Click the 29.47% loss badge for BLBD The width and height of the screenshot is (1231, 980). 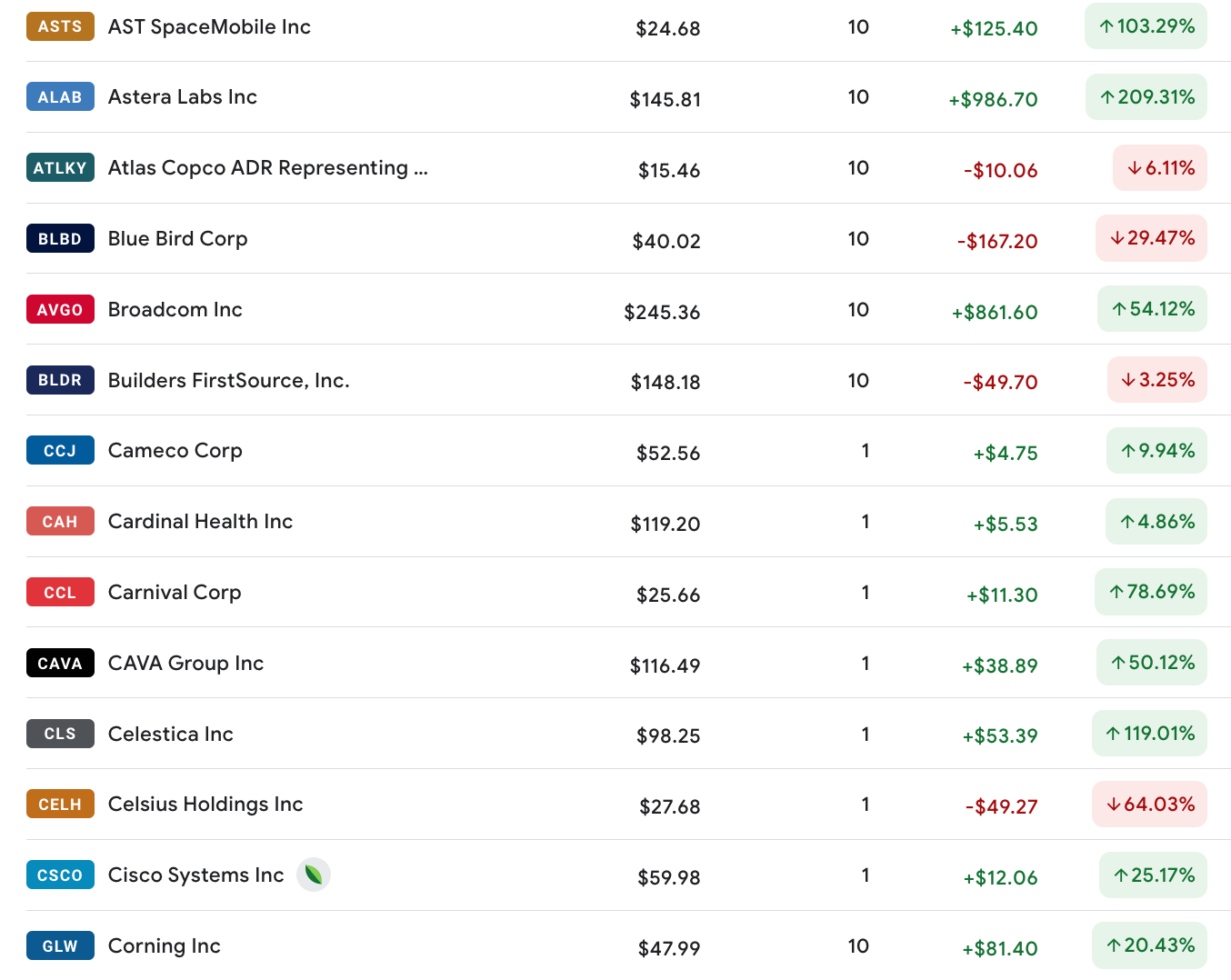pyautogui.click(x=1151, y=238)
